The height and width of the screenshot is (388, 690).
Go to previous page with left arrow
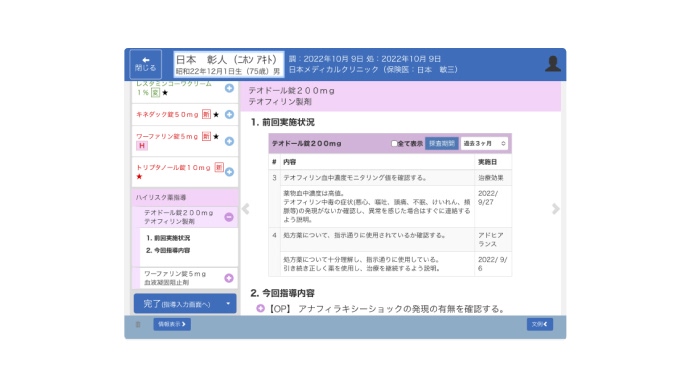(x=246, y=209)
